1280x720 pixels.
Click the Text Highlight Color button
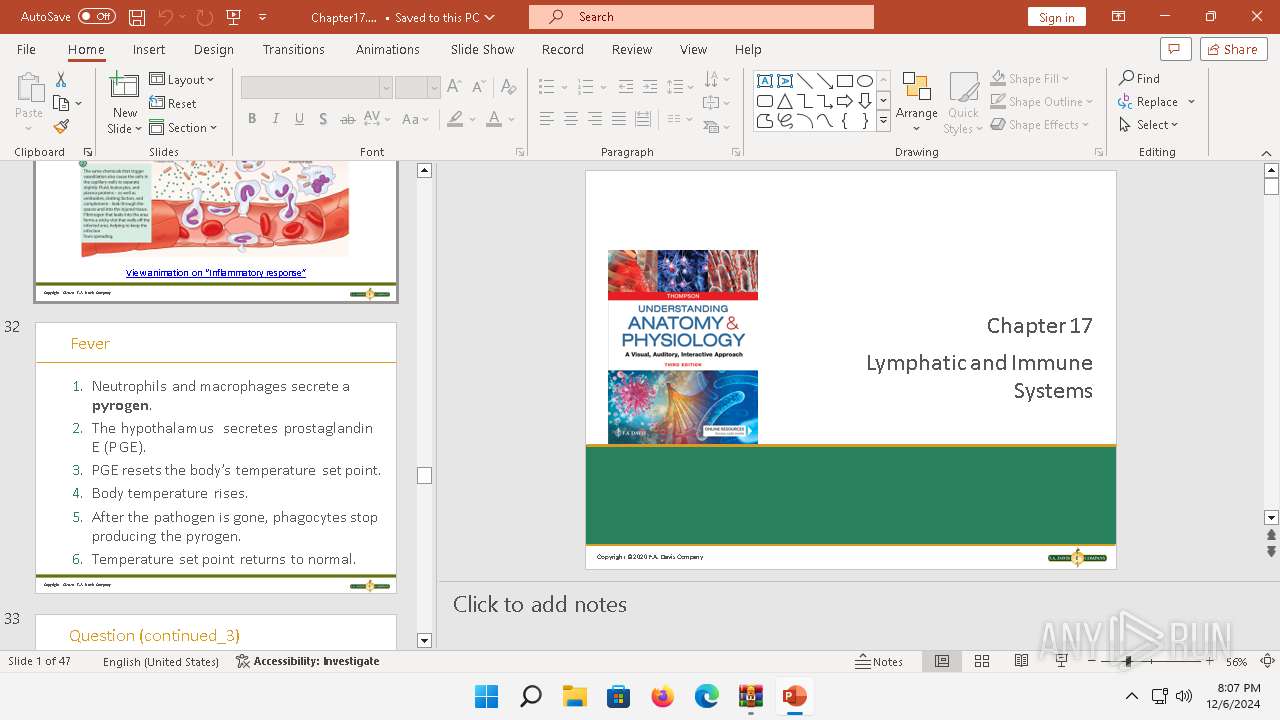pyautogui.click(x=455, y=119)
